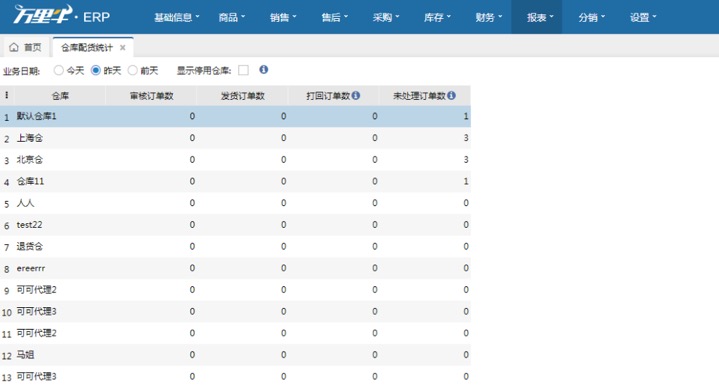Click info icon in 打回订单数 header
719x386 pixels.
coord(356,95)
